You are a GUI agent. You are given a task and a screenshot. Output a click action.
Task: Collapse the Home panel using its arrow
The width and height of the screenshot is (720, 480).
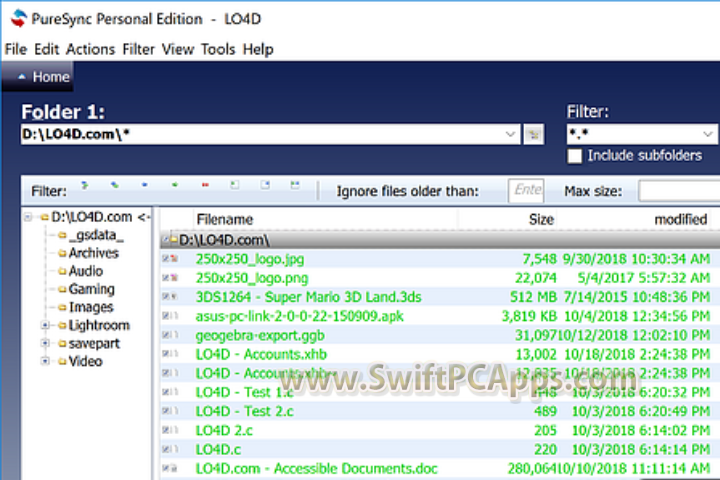pyautogui.click(x=22, y=77)
